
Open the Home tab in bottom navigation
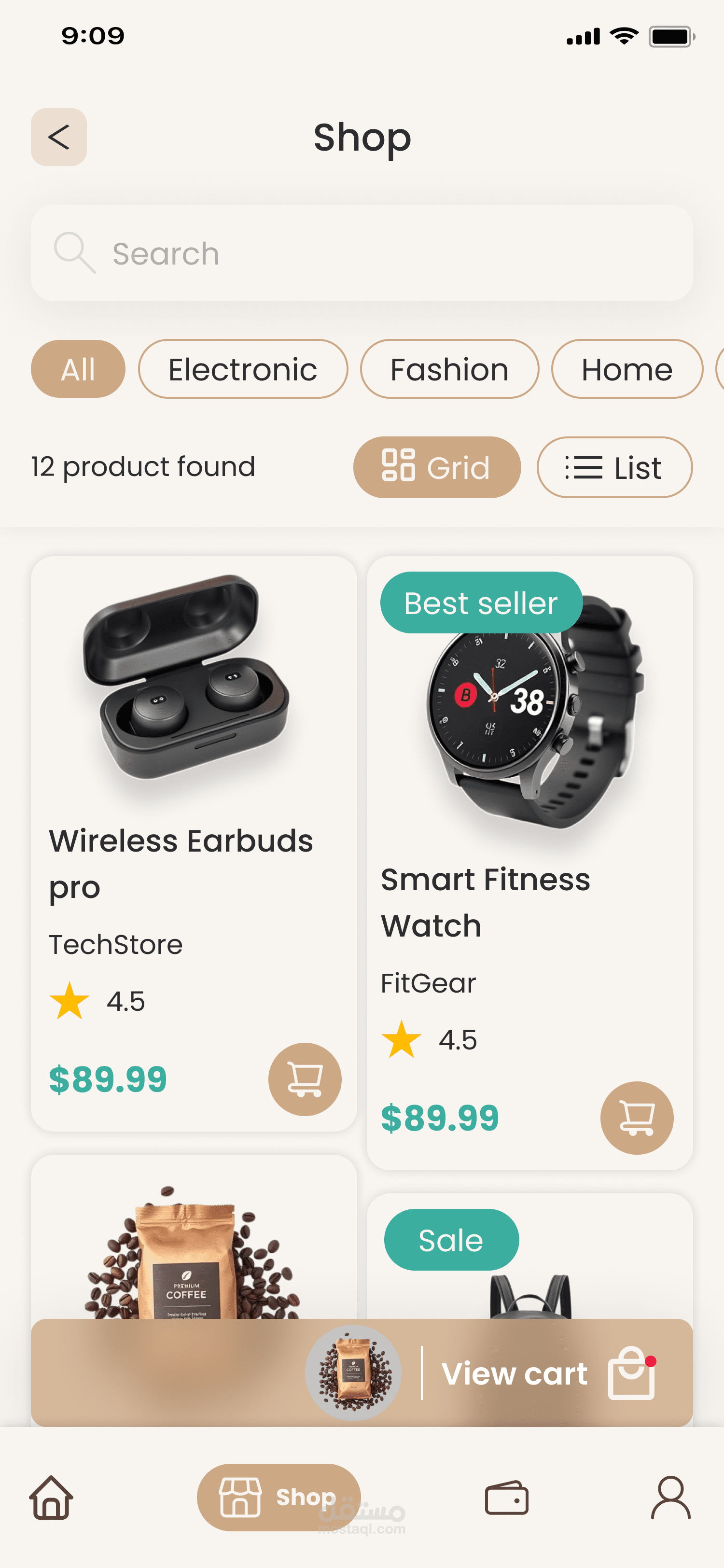click(52, 1498)
